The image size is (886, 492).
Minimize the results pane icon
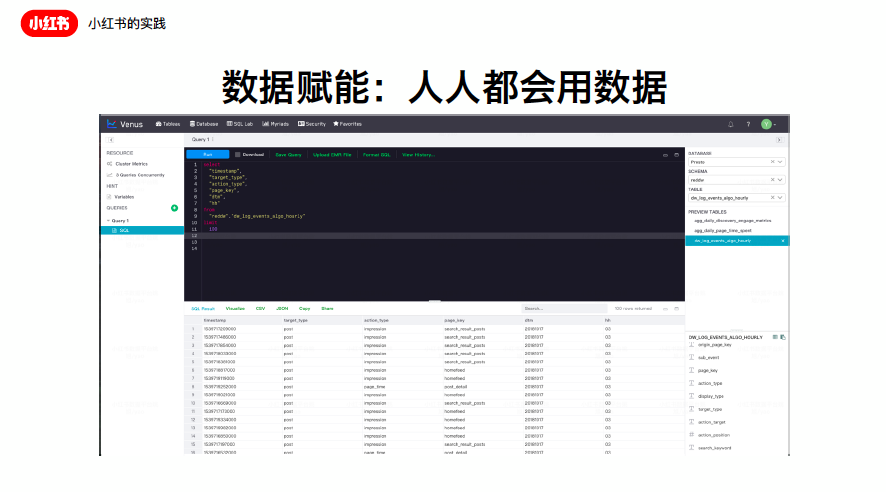point(665,309)
